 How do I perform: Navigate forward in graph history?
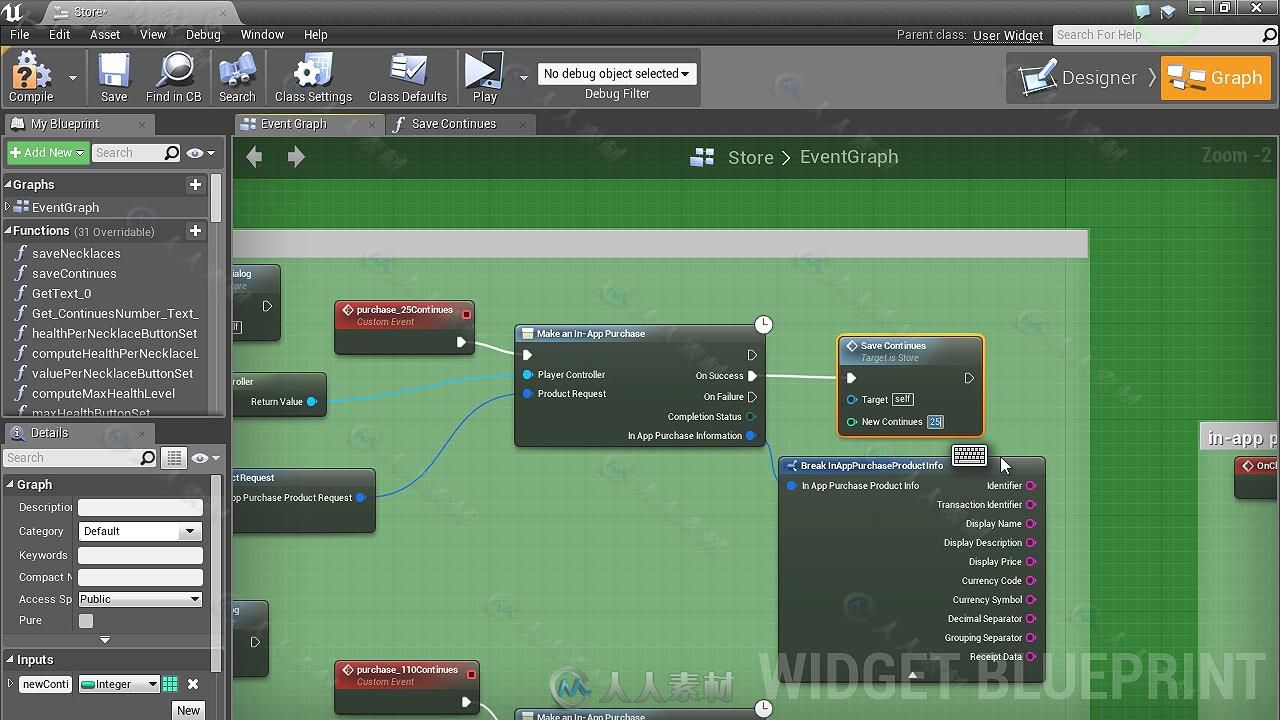pos(296,157)
